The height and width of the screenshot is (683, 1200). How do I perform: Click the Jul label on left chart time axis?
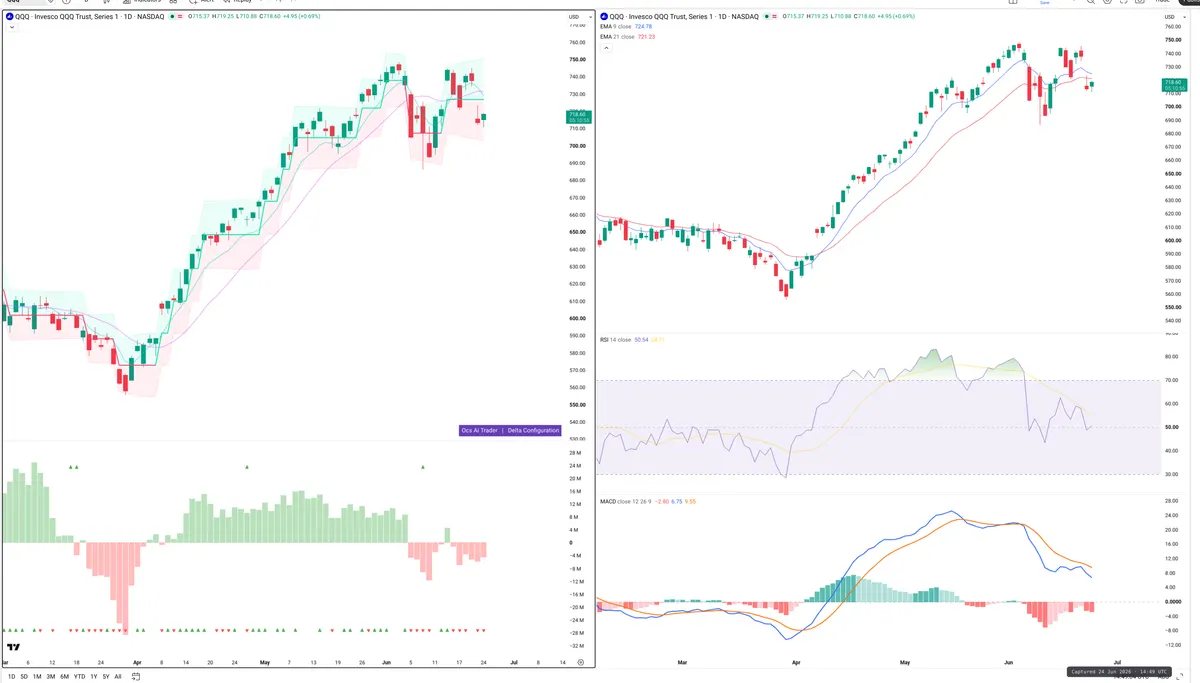click(514, 662)
